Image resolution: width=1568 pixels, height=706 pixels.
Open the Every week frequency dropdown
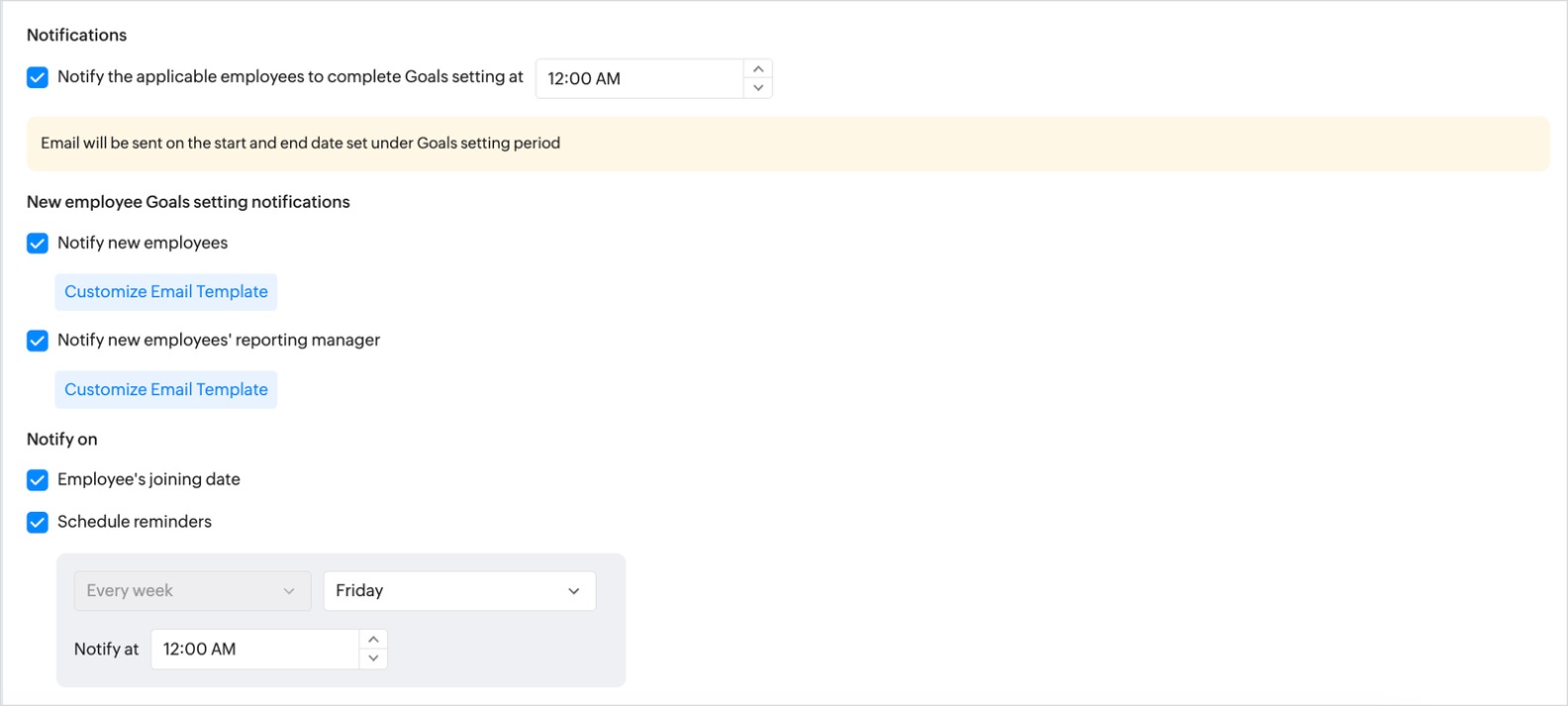click(192, 591)
